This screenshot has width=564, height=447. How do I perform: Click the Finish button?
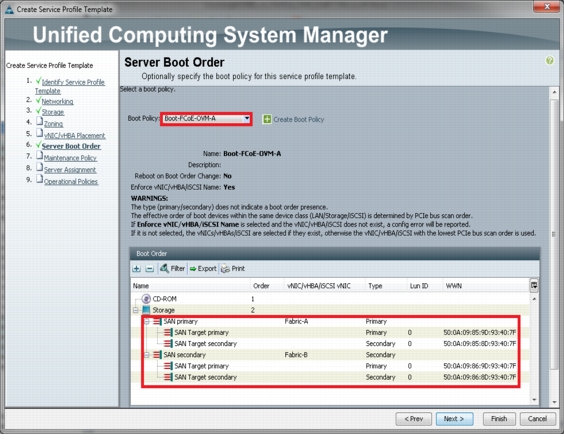point(499,419)
